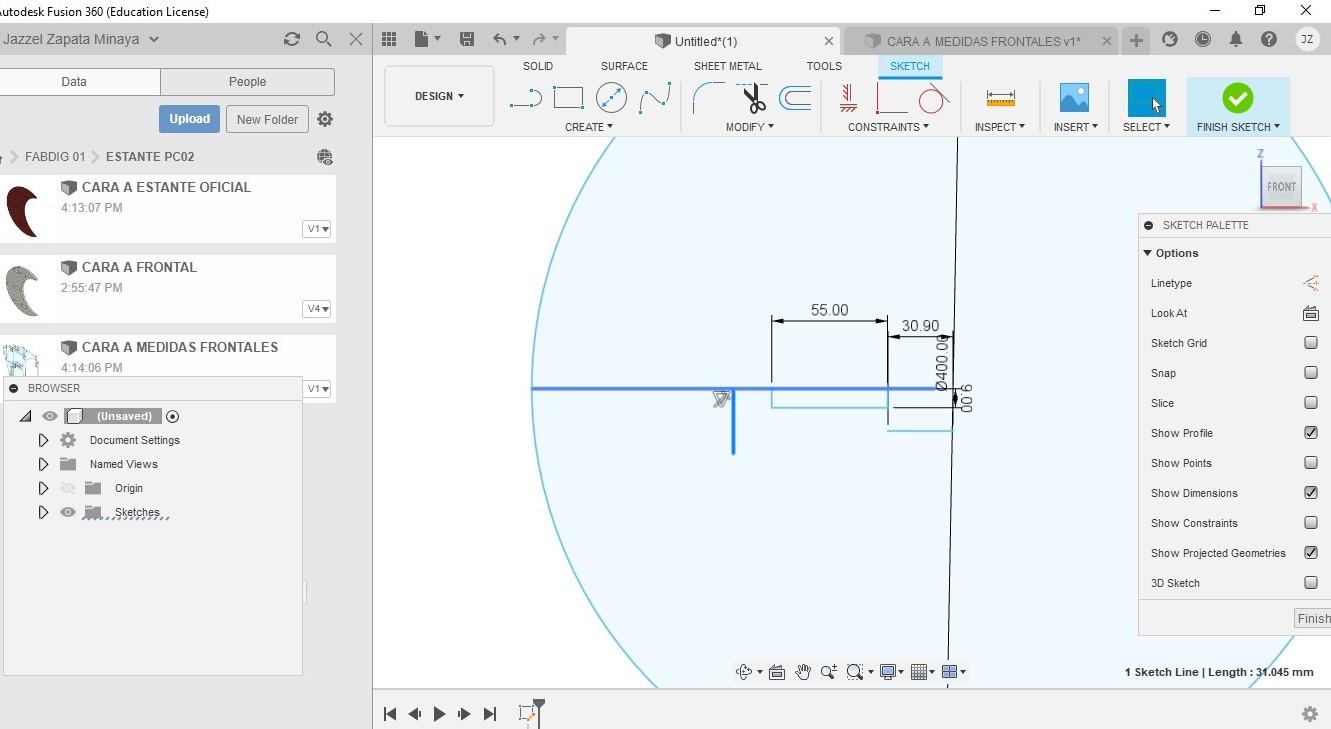This screenshot has height=729, width=1331.
Task: Apply the Horizontal/Vertical constraint
Action: coord(848,98)
